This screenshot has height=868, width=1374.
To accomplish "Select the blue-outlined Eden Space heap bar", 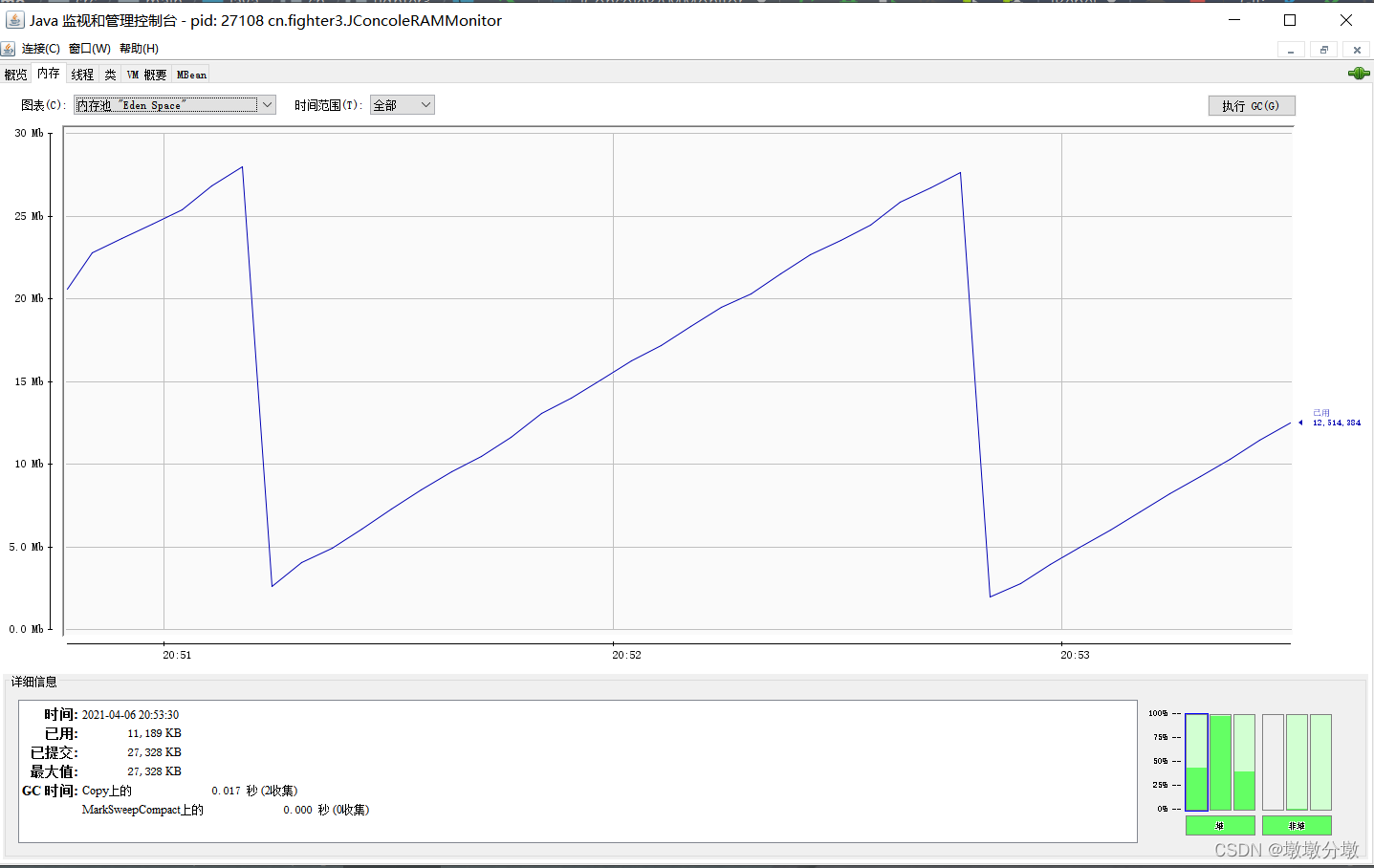I will 1196,762.
